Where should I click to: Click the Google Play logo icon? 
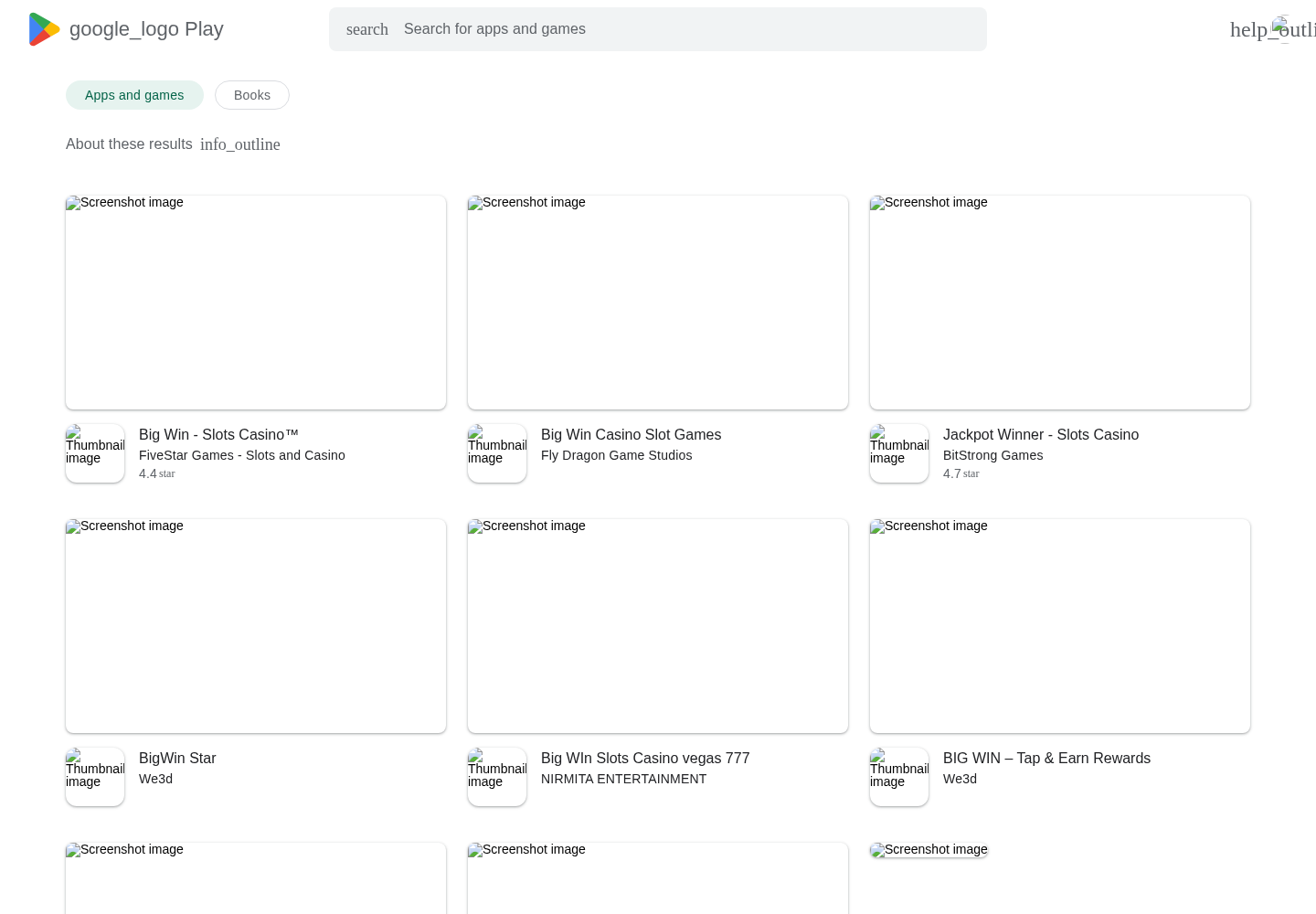(x=44, y=29)
